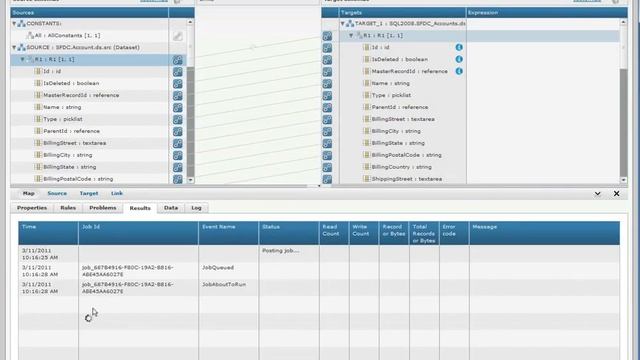The image size is (640, 360).
Task: Open the Data tab
Action: (171, 208)
